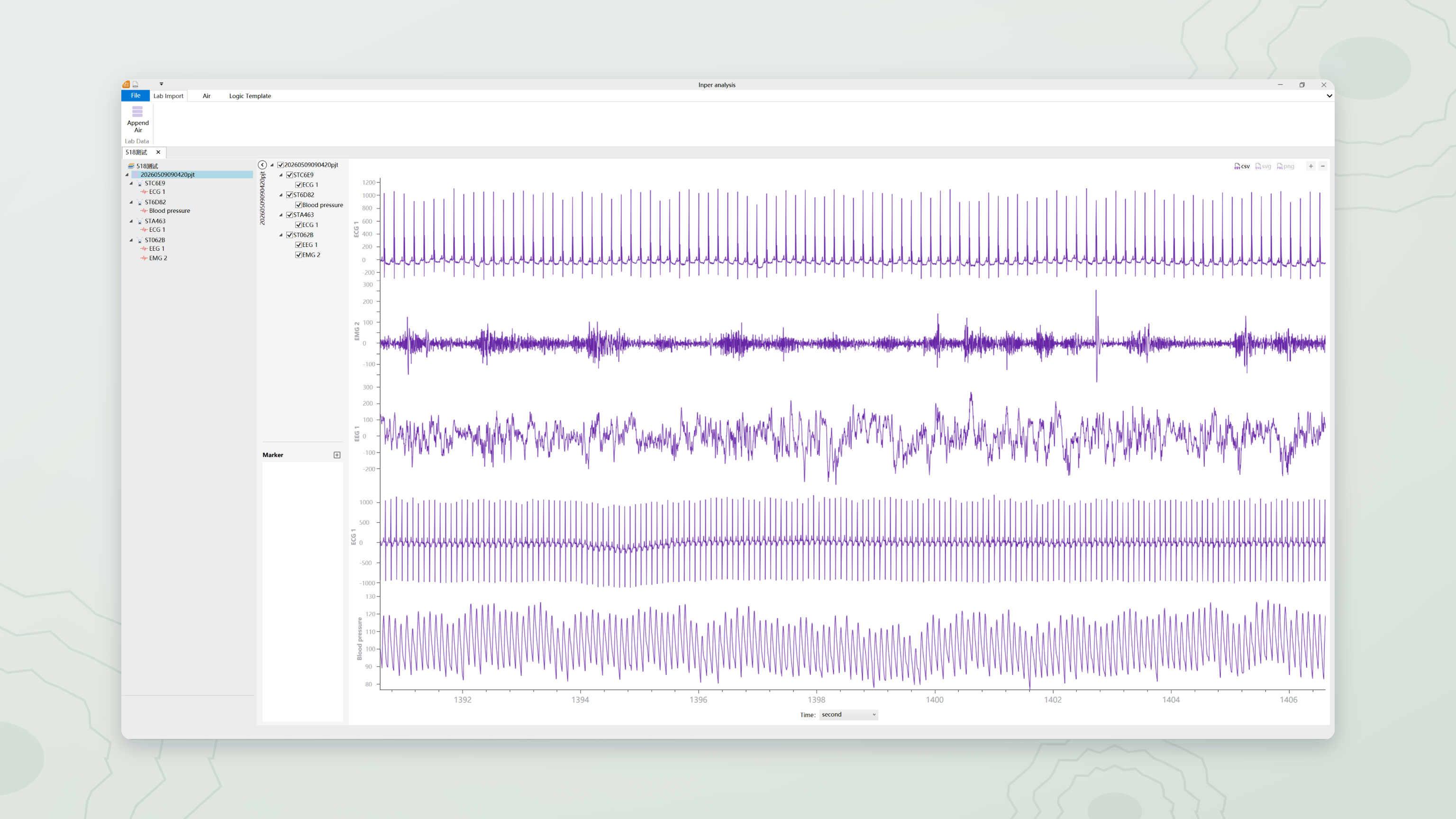Image resolution: width=1456 pixels, height=819 pixels.
Task: Open the quick access toolbar dropdown arrow
Action: click(161, 84)
